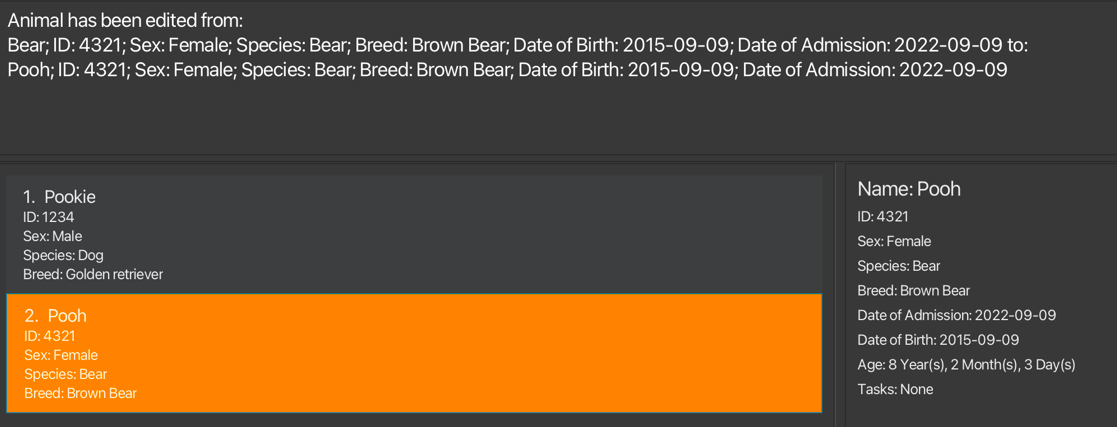Click 'Name: Pooh' heading in detail panel
The height and width of the screenshot is (427, 1117).
click(x=909, y=189)
